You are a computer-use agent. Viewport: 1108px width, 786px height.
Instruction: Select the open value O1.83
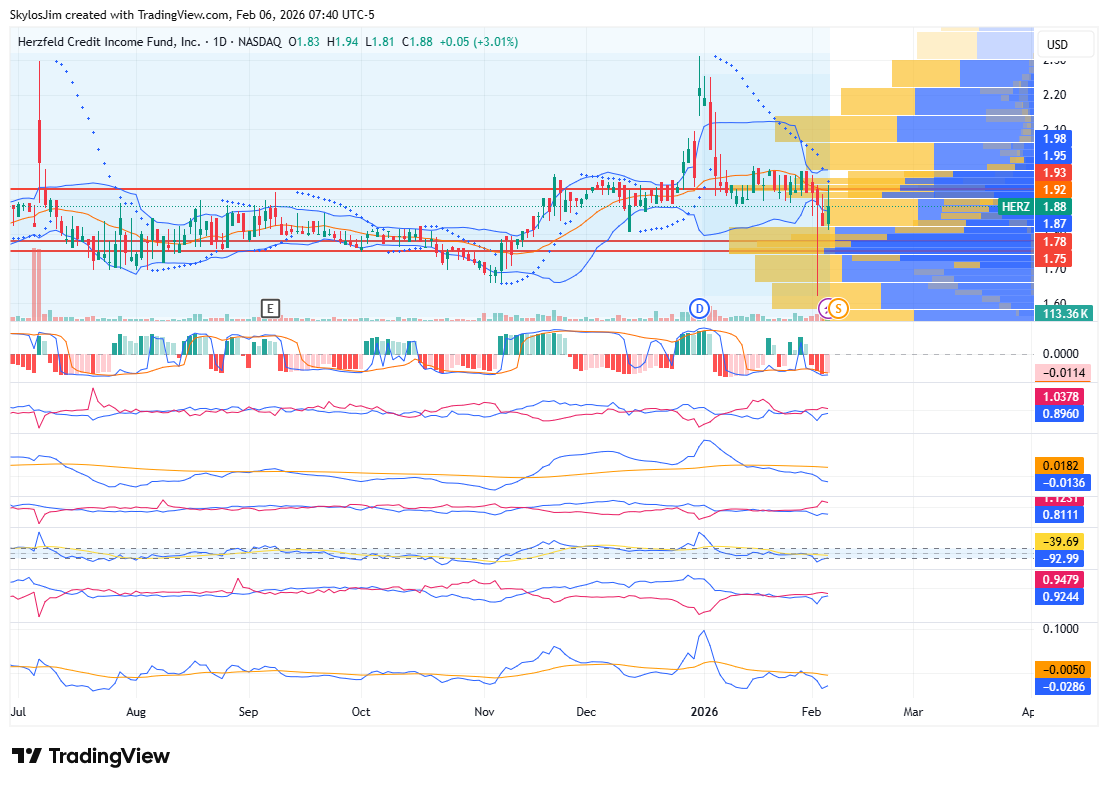[304, 42]
